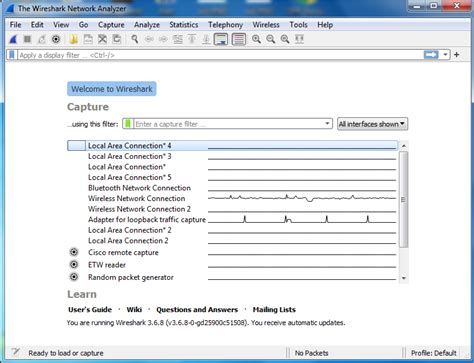
Task: Click the Welcome to Wireshark banner button
Action: point(112,89)
